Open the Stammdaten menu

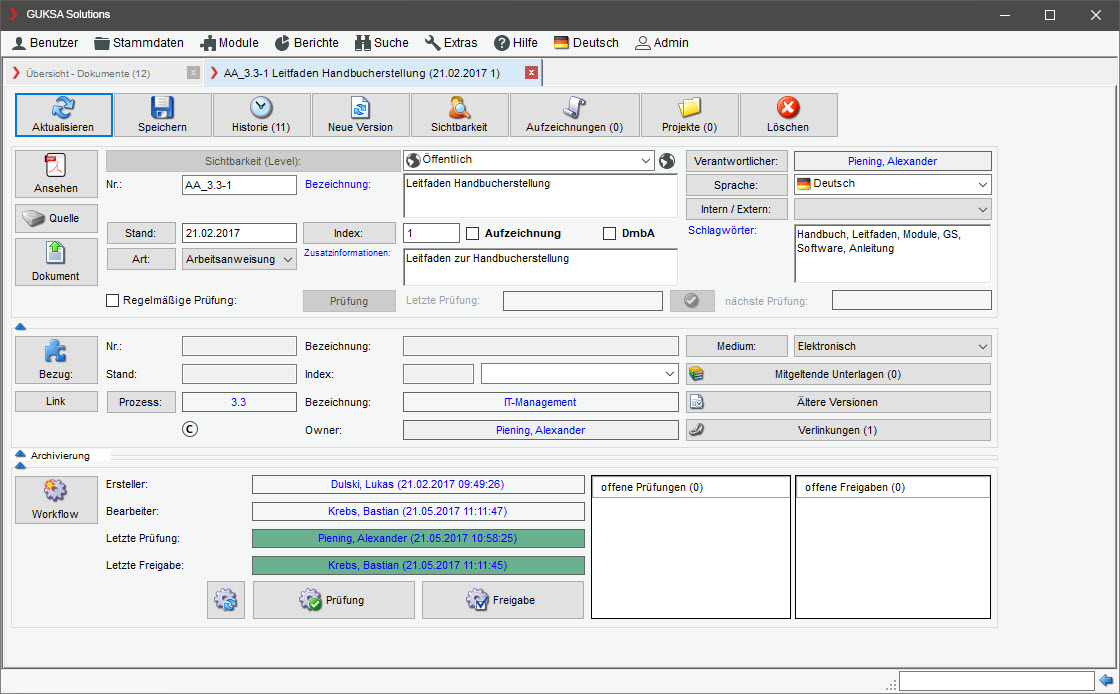click(x=139, y=43)
